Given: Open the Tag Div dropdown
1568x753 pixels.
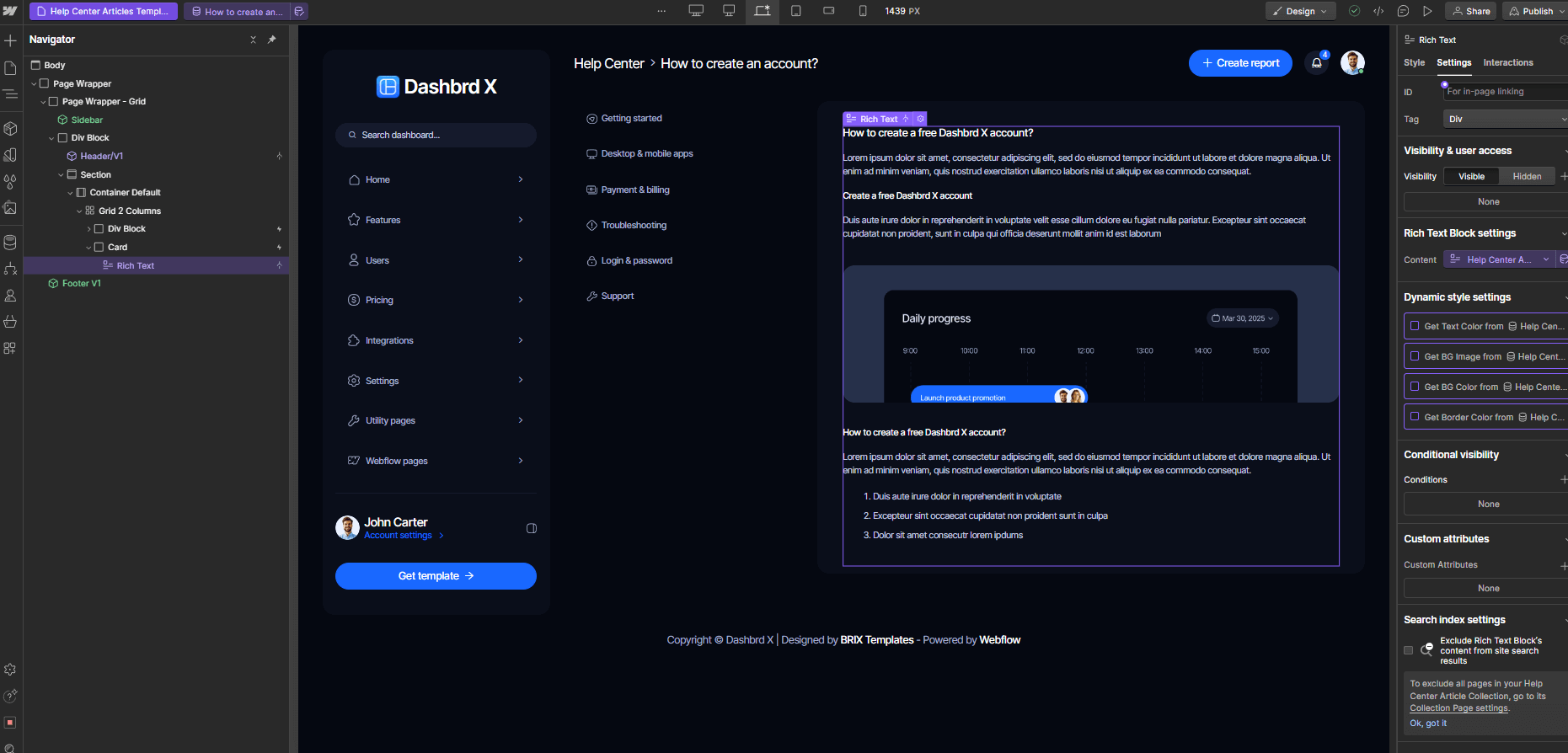Looking at the screenshot, I should pyautogui.click(x=1506, y=119).
